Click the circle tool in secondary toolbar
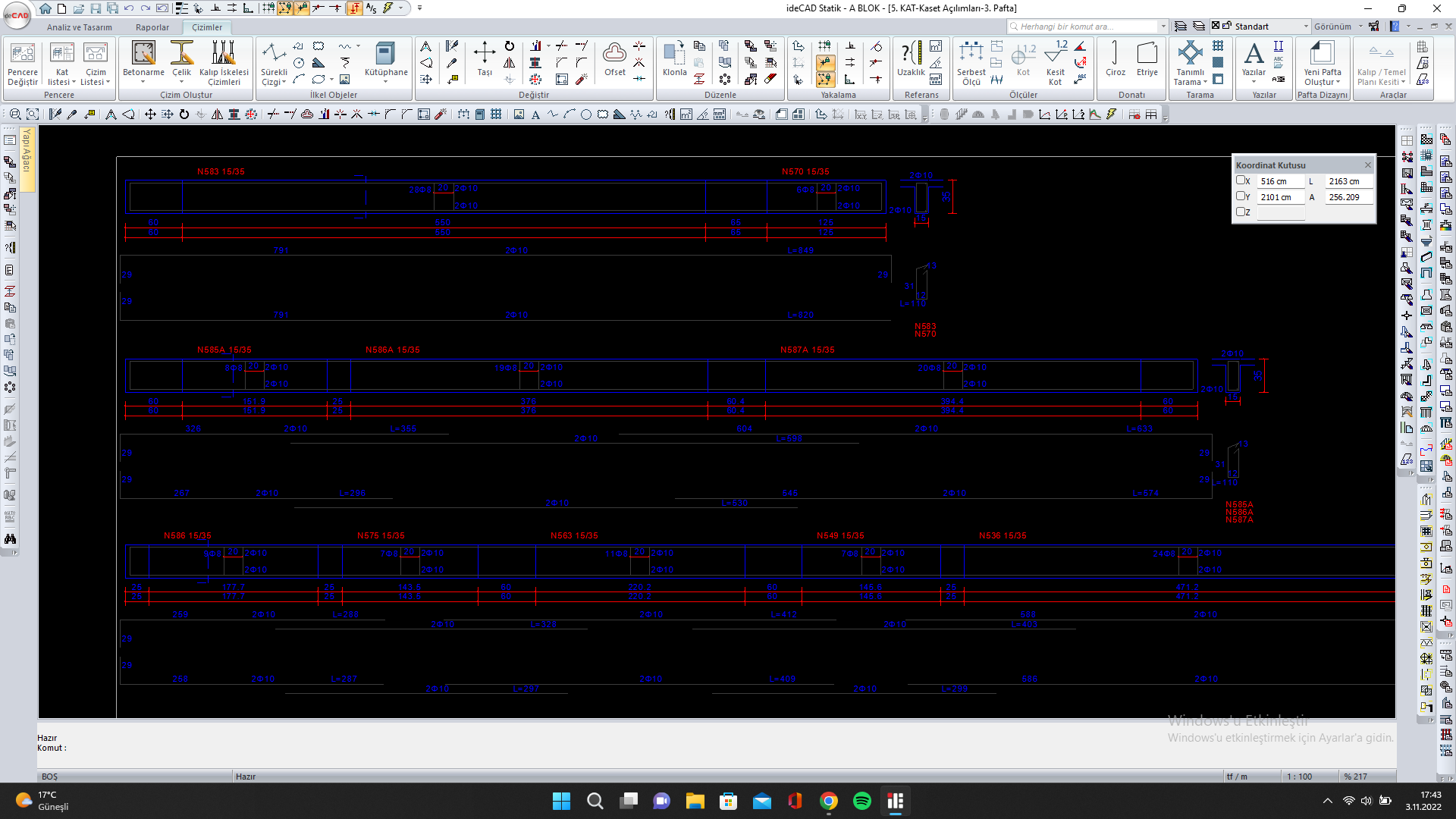1456x819 pixels. point(586,115)
